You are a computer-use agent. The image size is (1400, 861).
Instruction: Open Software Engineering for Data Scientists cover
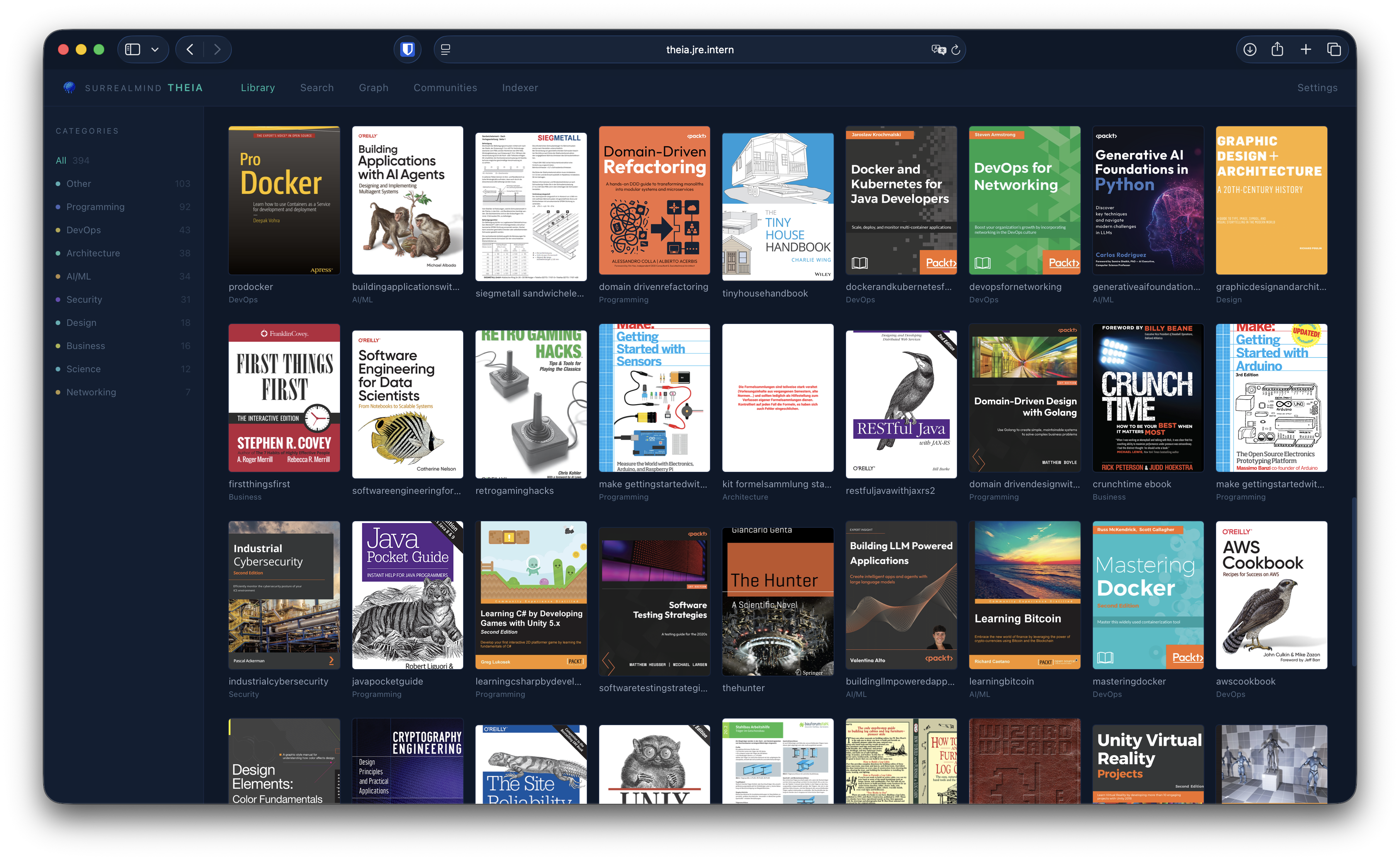(x=408, y=404)
